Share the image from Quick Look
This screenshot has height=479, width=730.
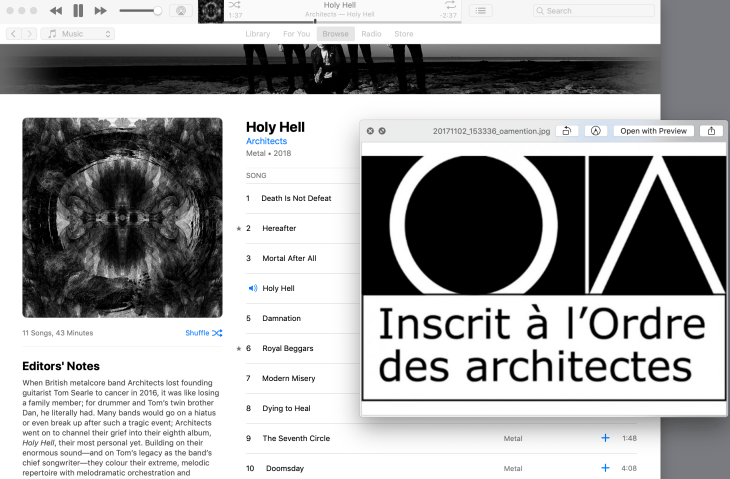pos(710,131)
